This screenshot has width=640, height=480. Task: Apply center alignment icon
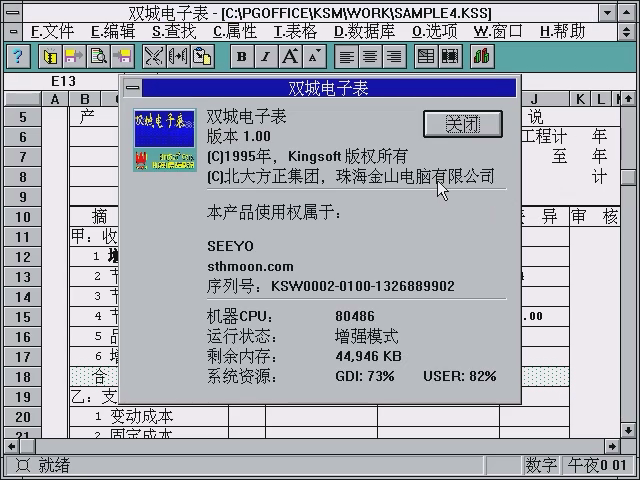pos(370,56)
